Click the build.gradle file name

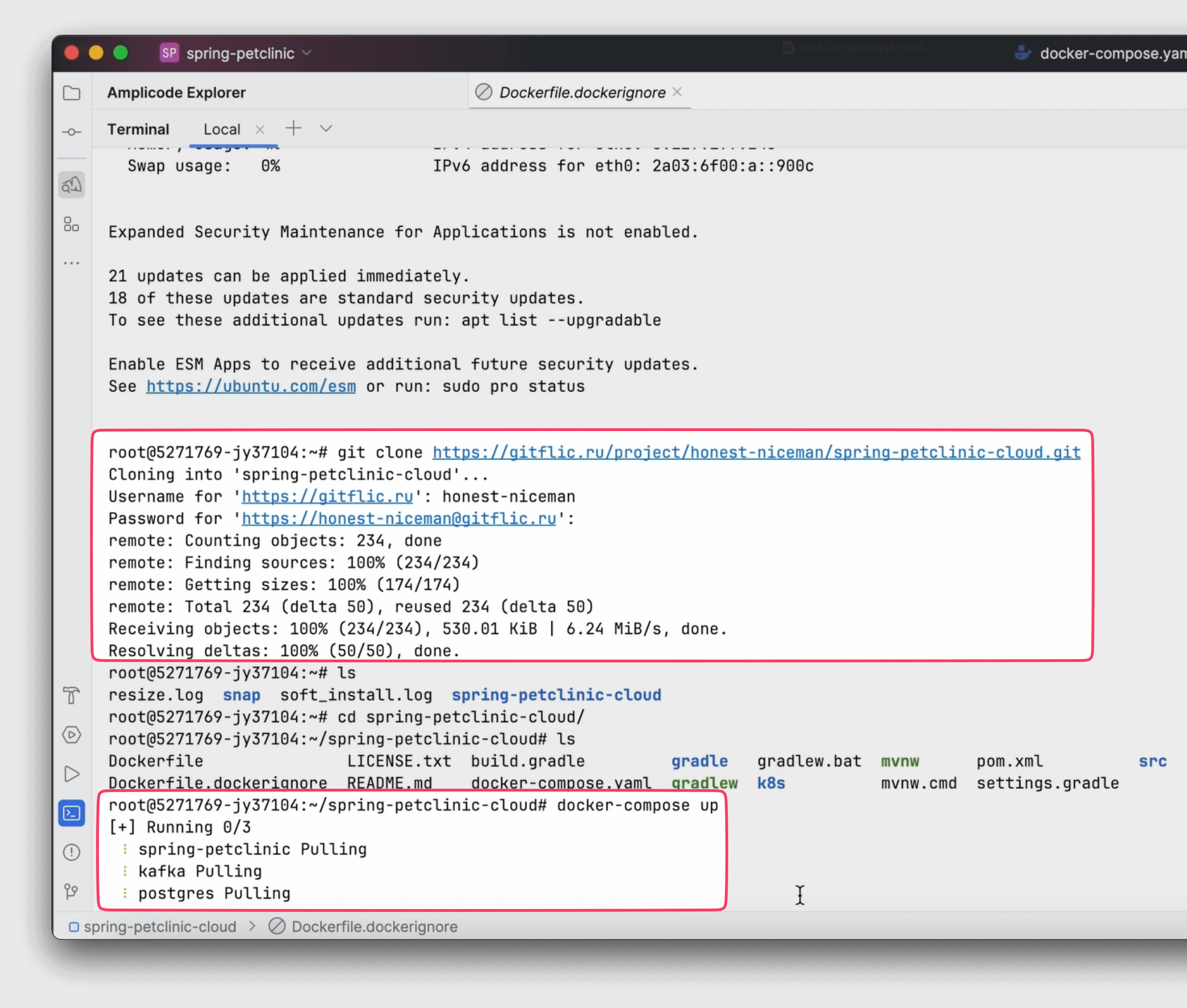pos(528,761)
